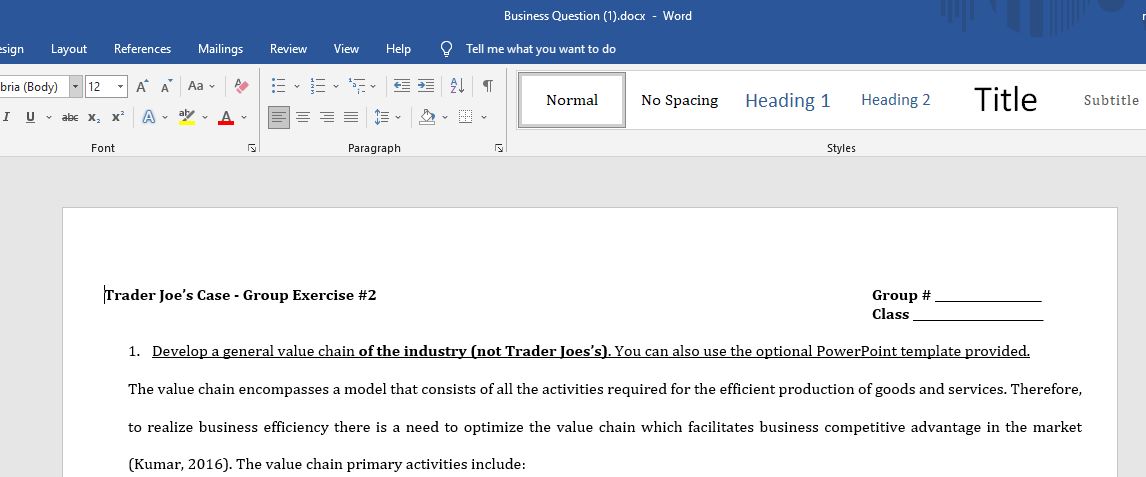This screenshot has width=1146, height=477.
Task: Open Change Case Aa dropdown
Action: pyautogui.click(x=202, y=86)
